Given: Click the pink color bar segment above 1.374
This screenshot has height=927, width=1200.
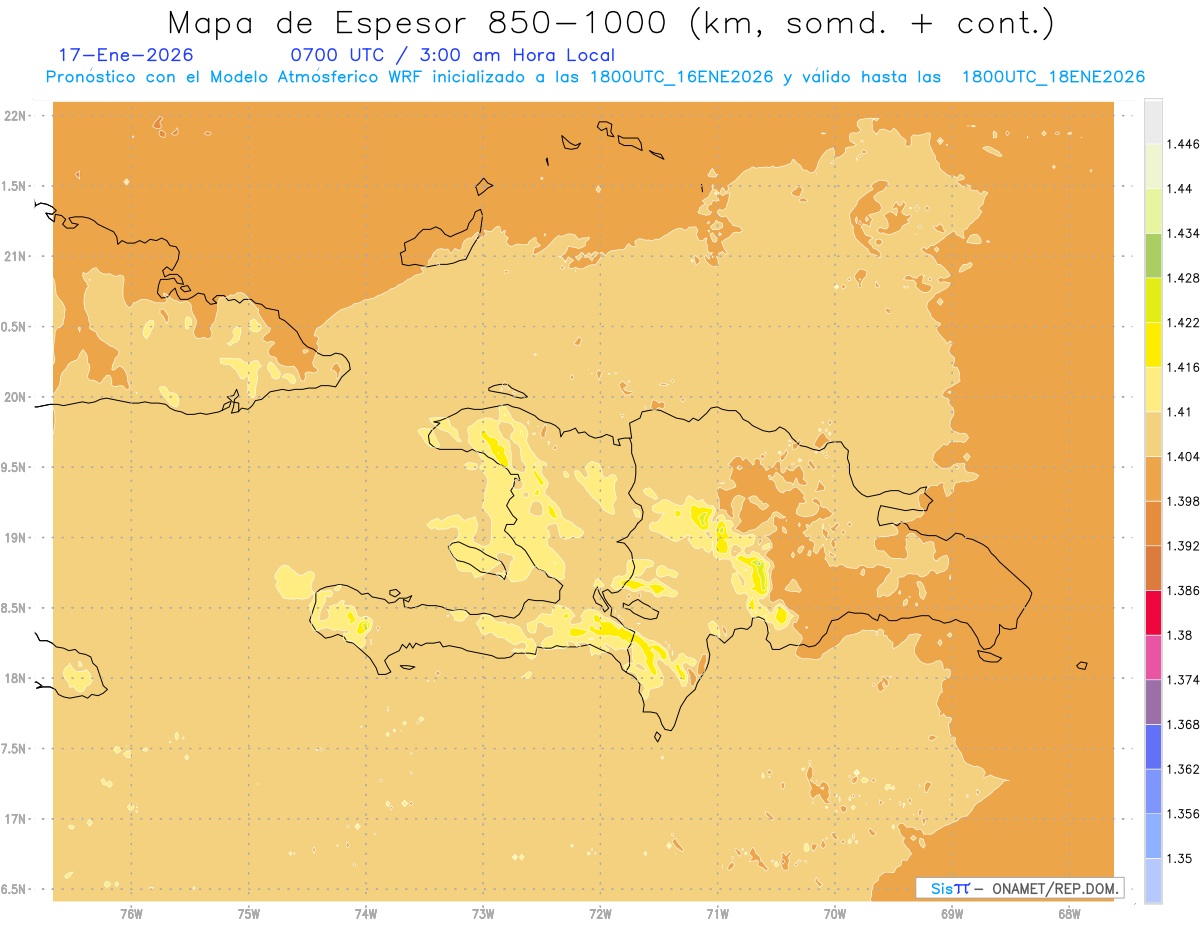Looking at the screenshot, I should tap(1153, 657).
